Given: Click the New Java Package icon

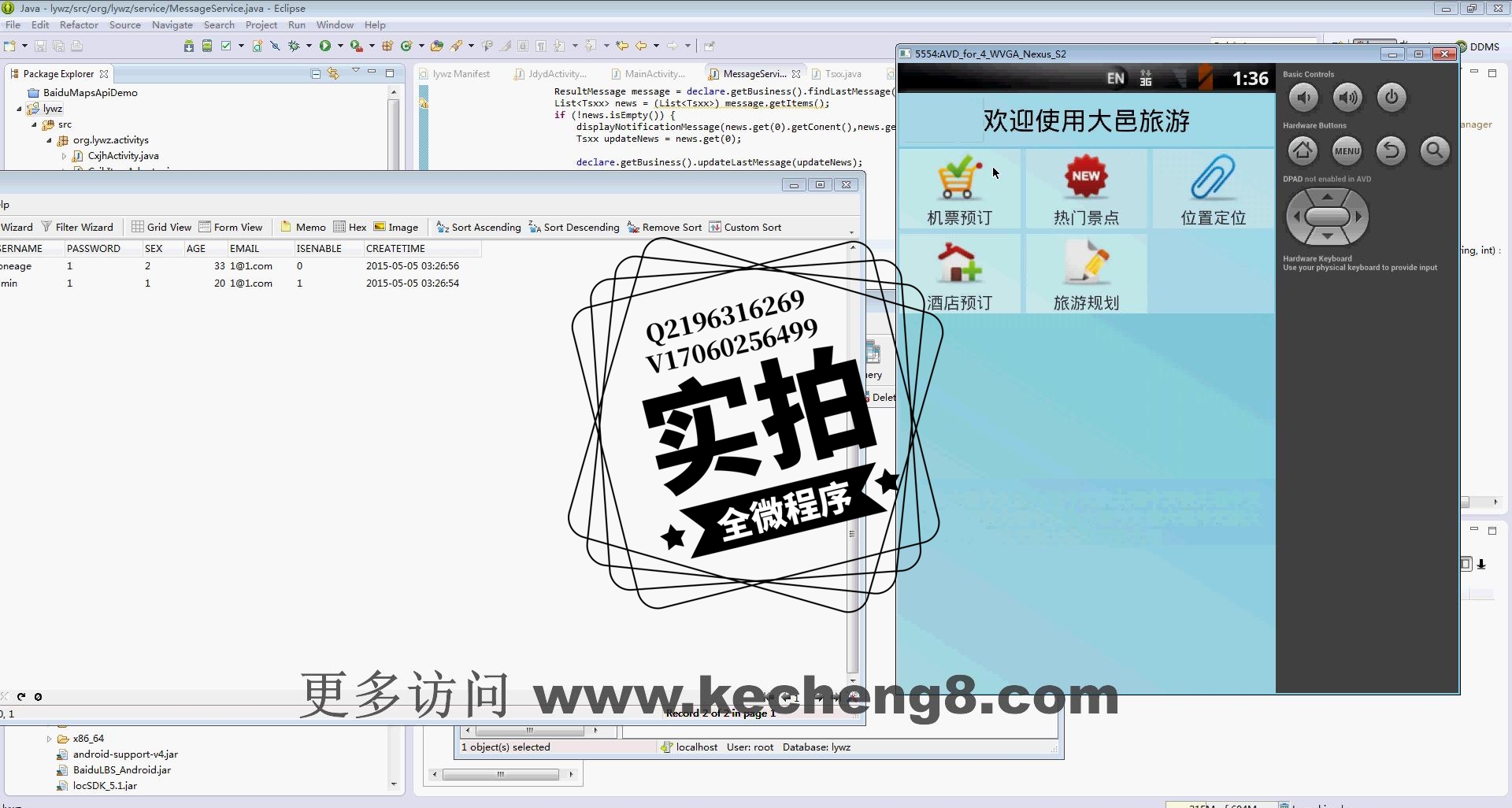Looking at the screenshot, I should tap(387, 46).
